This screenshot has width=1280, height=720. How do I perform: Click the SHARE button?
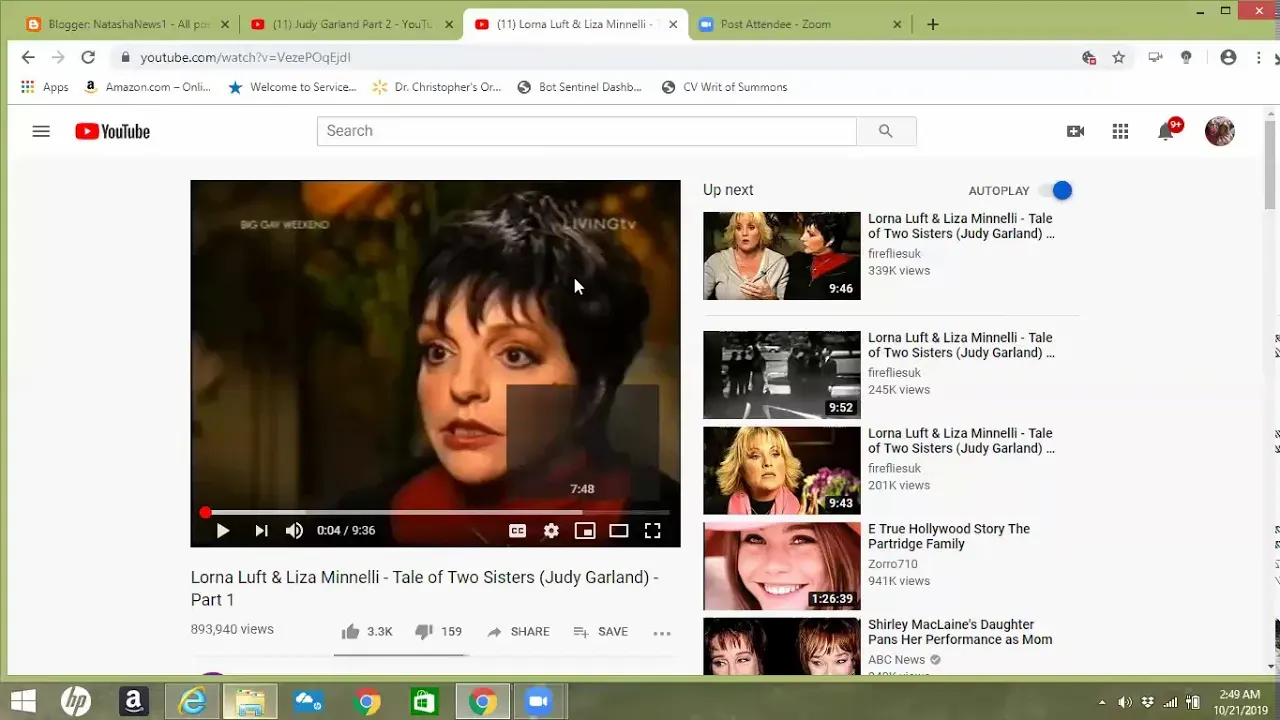pos(518,632)
